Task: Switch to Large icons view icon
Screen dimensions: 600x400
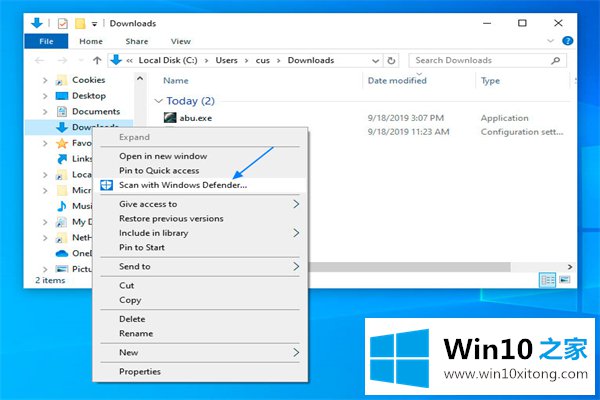Action: pos(564,280)
